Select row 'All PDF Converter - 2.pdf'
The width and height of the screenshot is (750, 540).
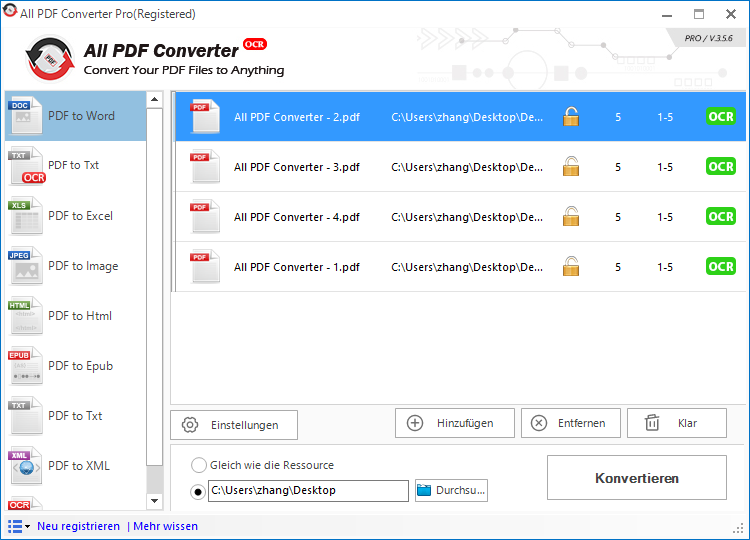[460, 116]
